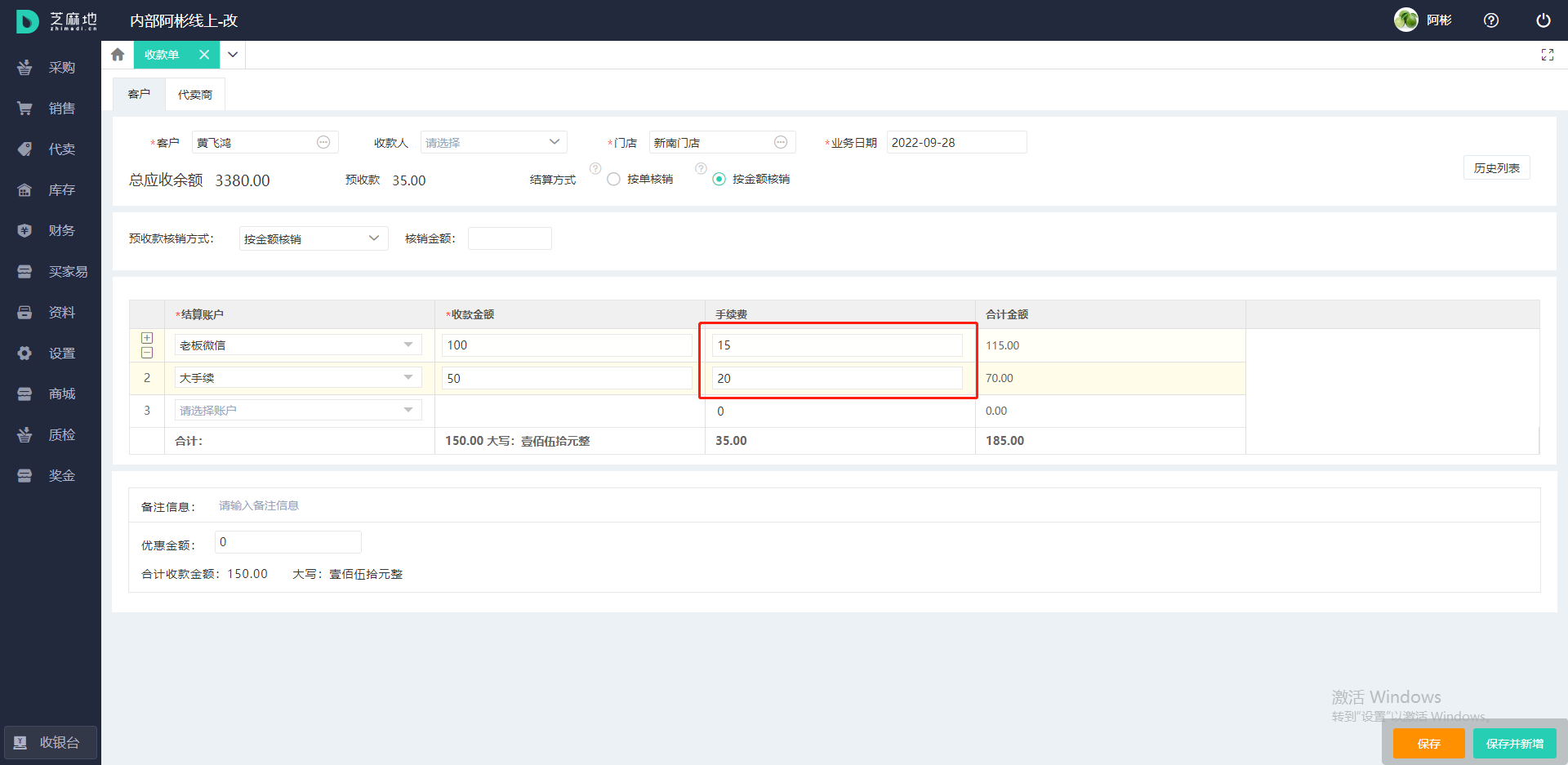Image resolution: width=1568 pixels, height=765 pixels.
Task: Open the help question mark icon
Action: pos(1491,20)
